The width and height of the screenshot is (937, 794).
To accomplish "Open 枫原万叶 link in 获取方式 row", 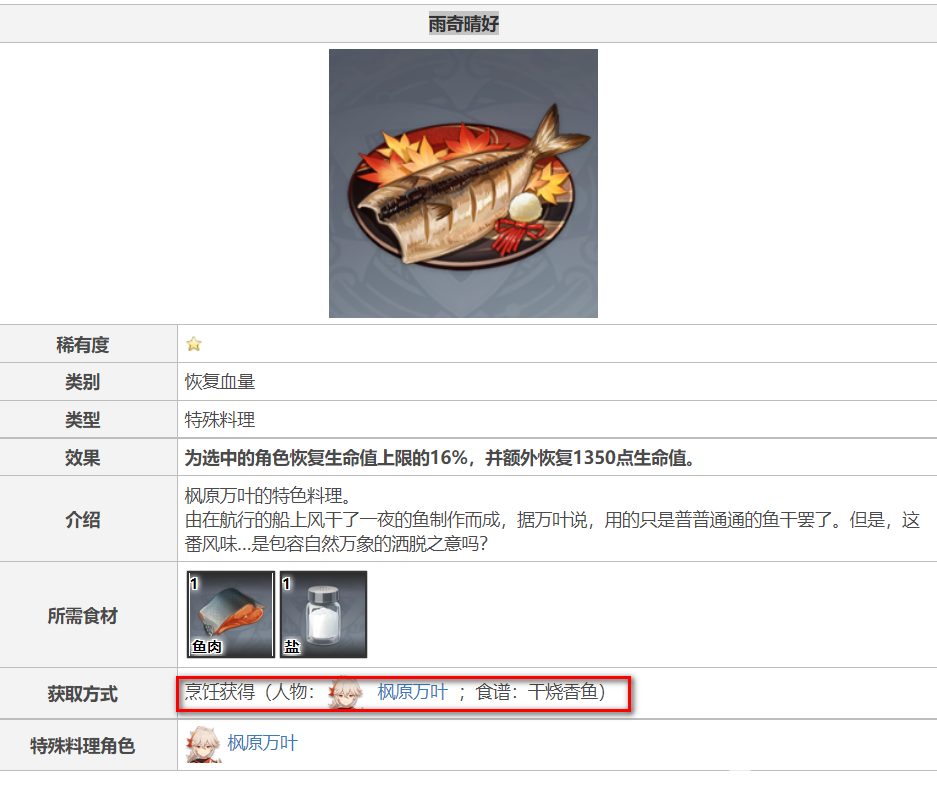I will 412,692.
